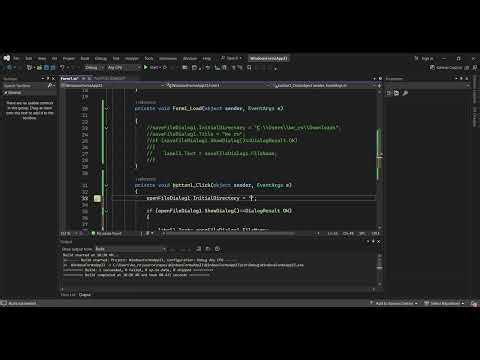Click the CRLF line ending indicator

376,234
